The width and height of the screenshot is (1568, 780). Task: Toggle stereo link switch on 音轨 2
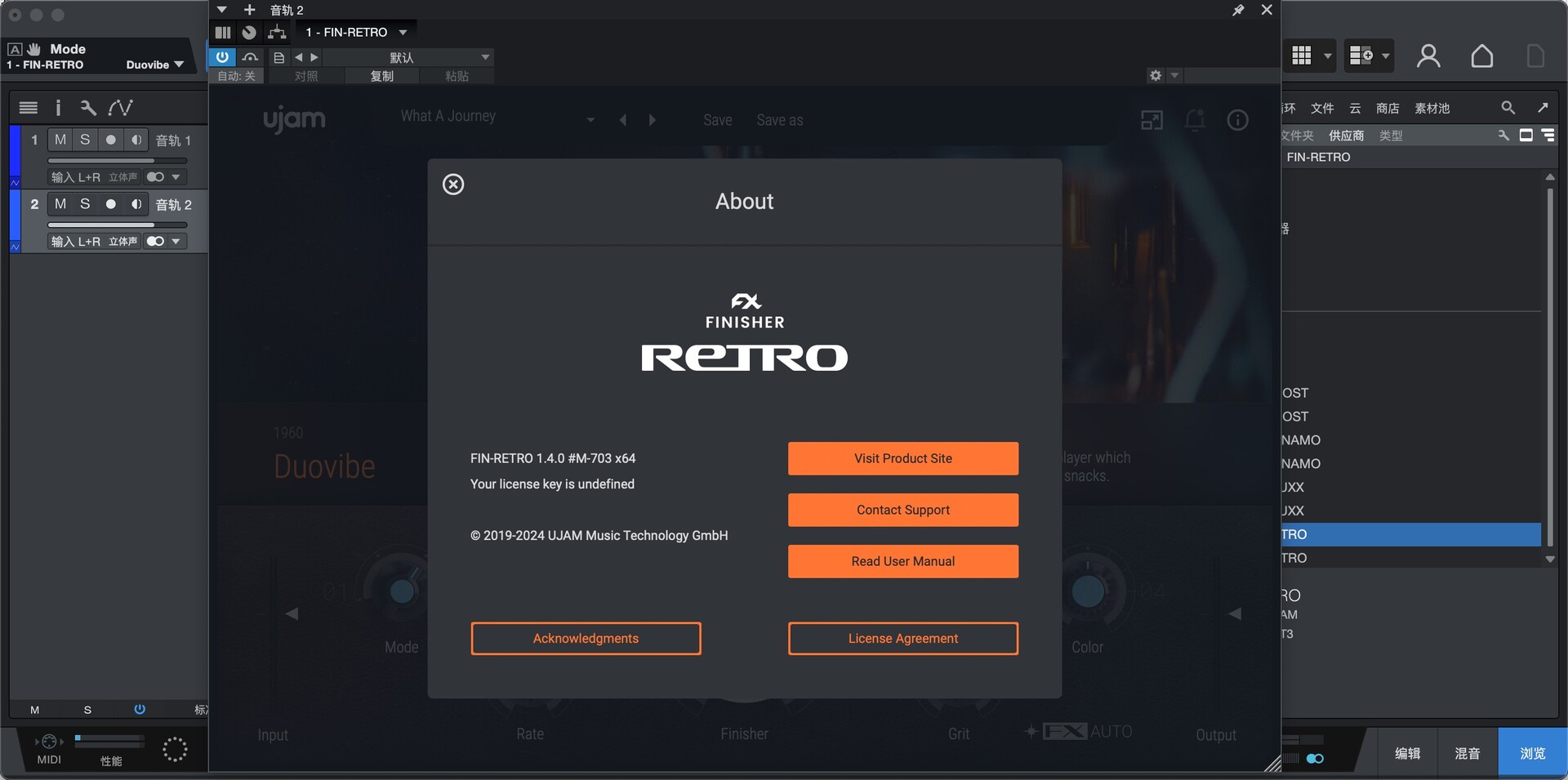(x=155, y=241)
